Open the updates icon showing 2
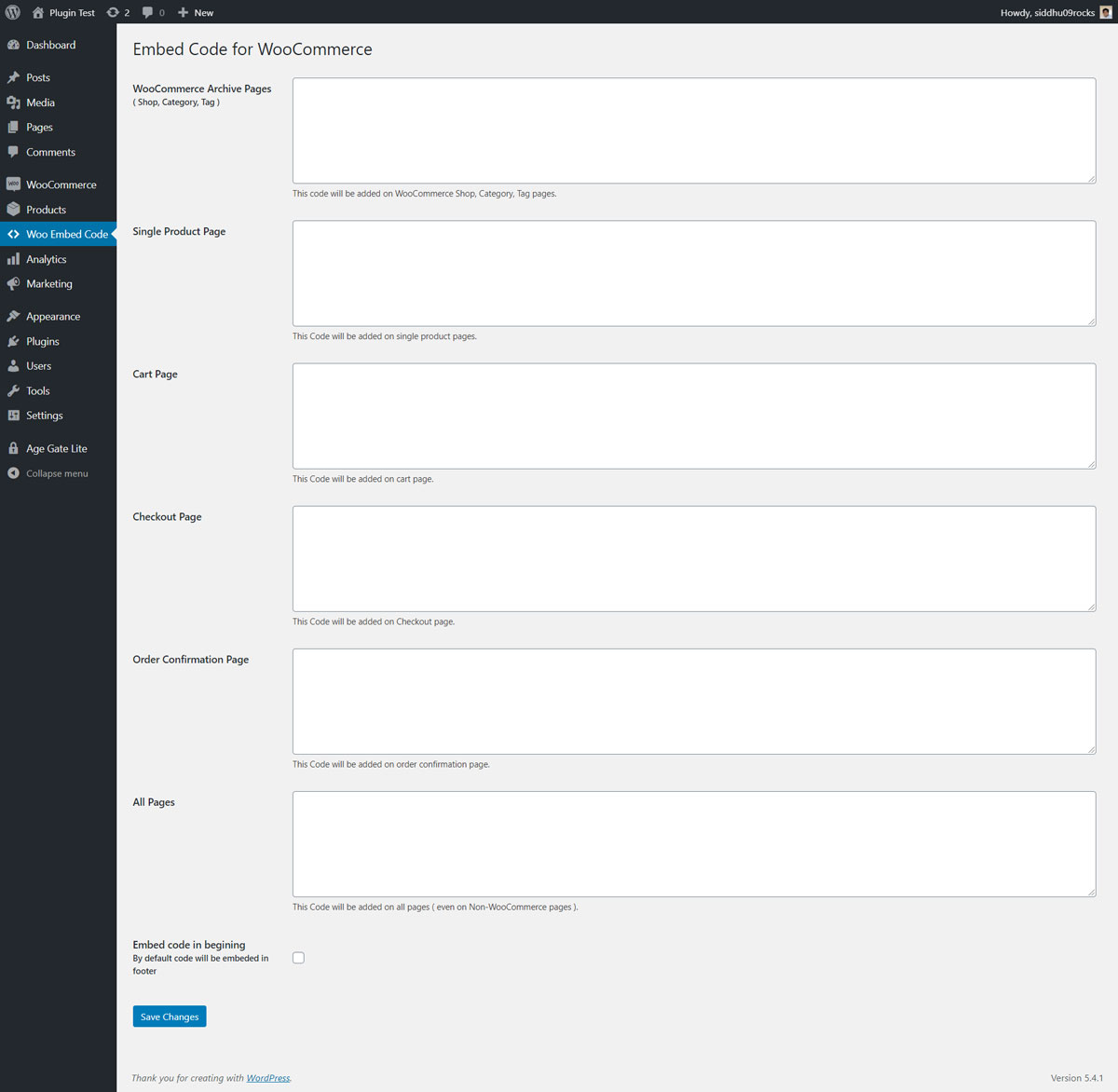This screenshot has height=1092, width=1118. [x=113, y=12]
